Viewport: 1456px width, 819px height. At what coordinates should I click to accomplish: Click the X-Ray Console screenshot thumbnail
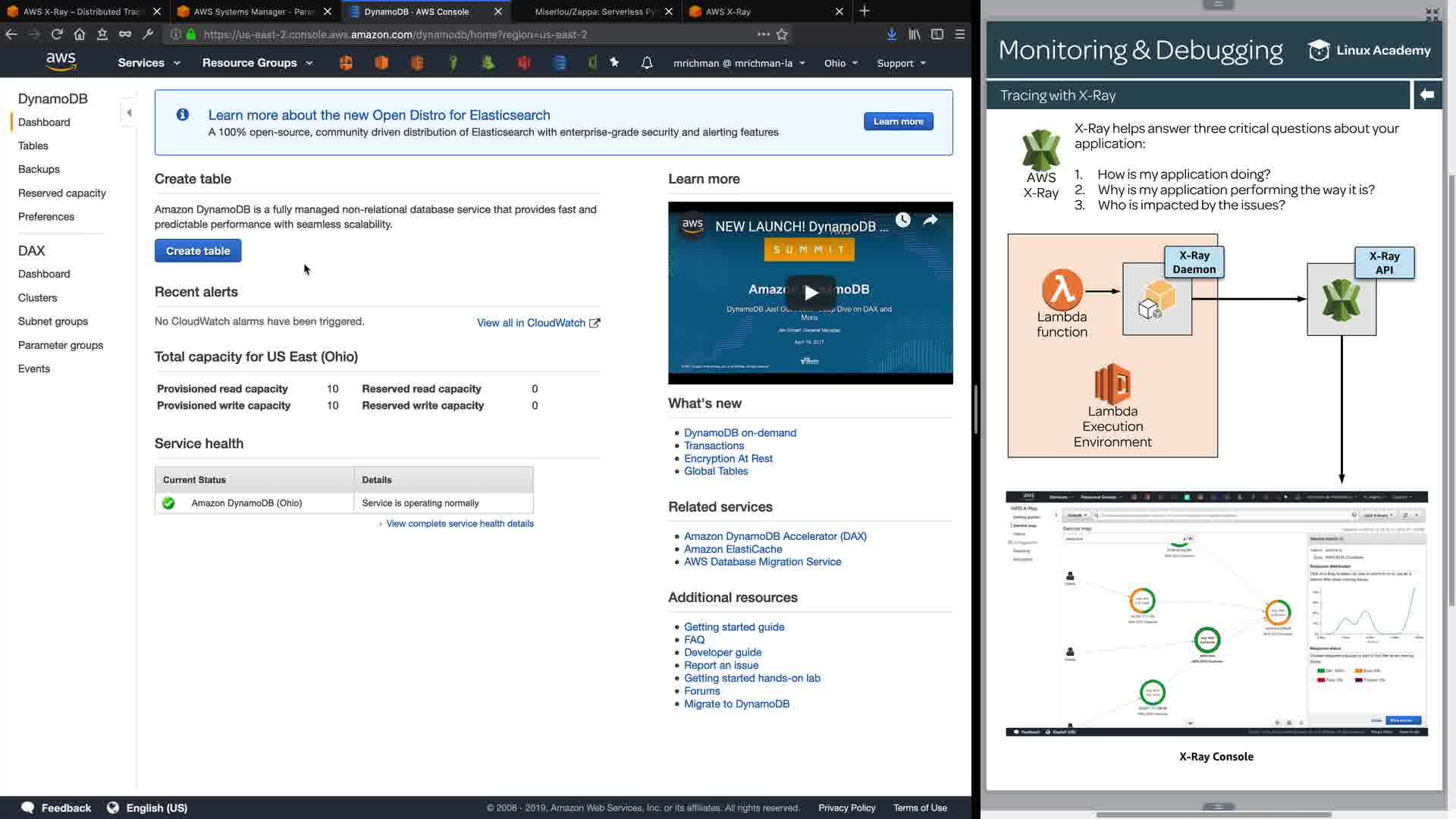click(1216, 613)
